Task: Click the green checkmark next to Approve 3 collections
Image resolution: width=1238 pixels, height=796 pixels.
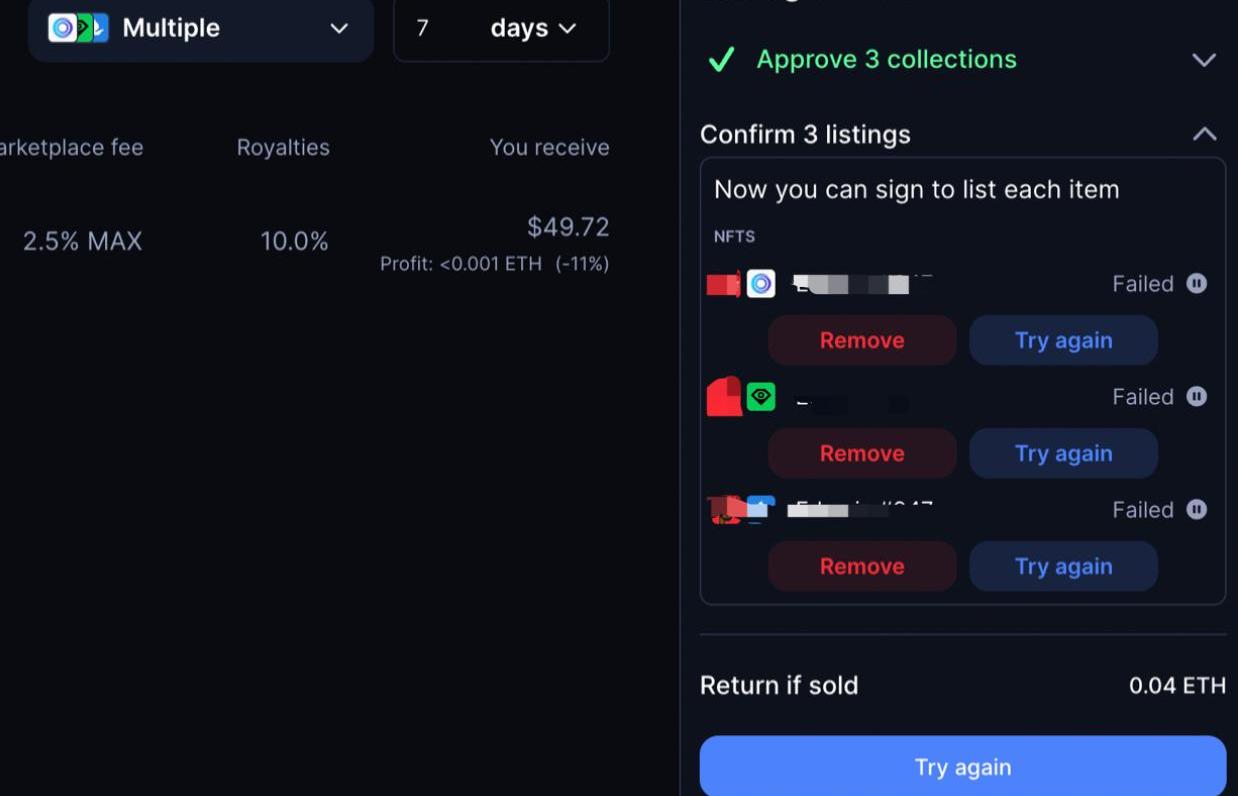Action: tap(721, 60)
